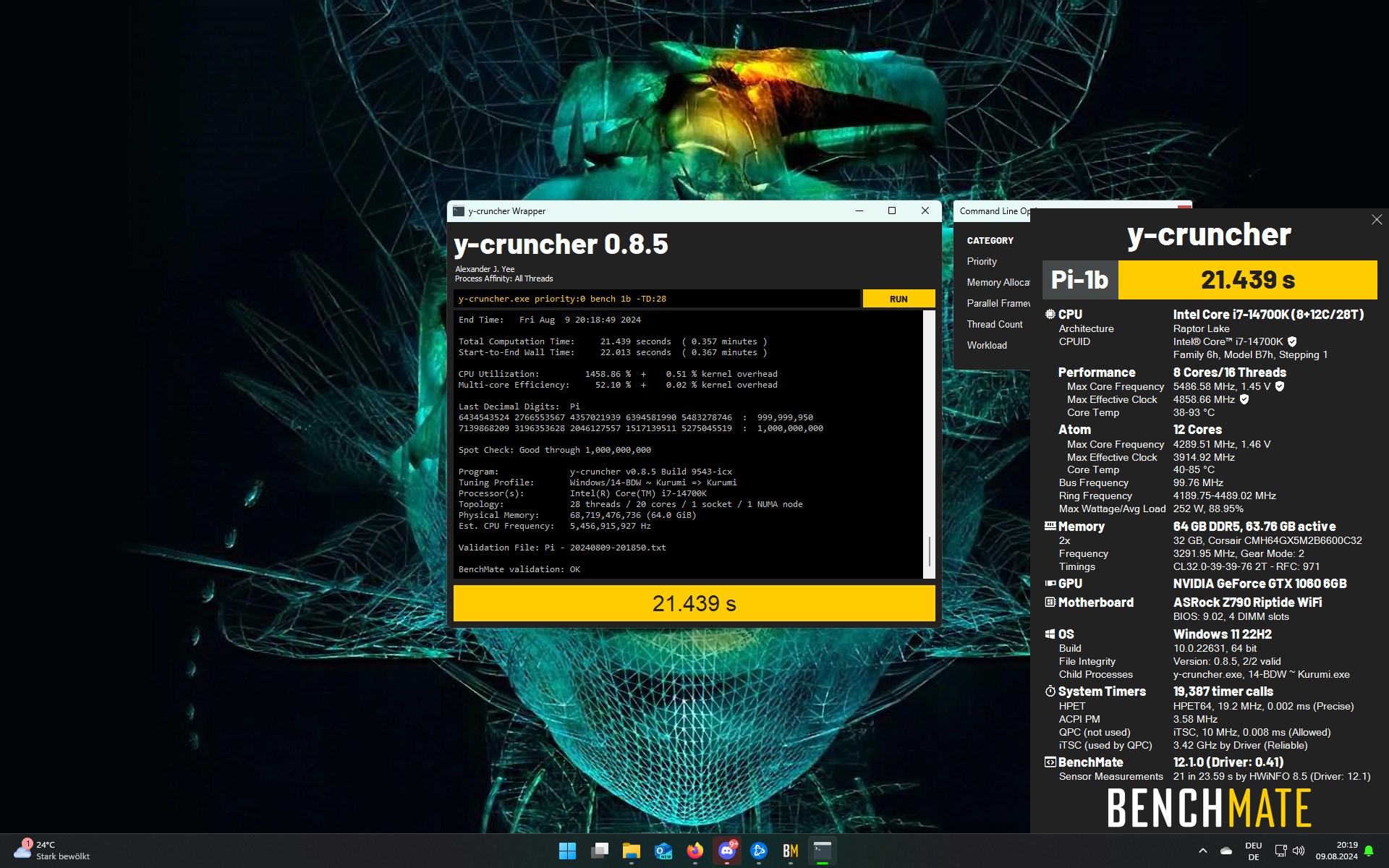
Task: Open Task View from taskbar
Action: [x=599, y=851]
